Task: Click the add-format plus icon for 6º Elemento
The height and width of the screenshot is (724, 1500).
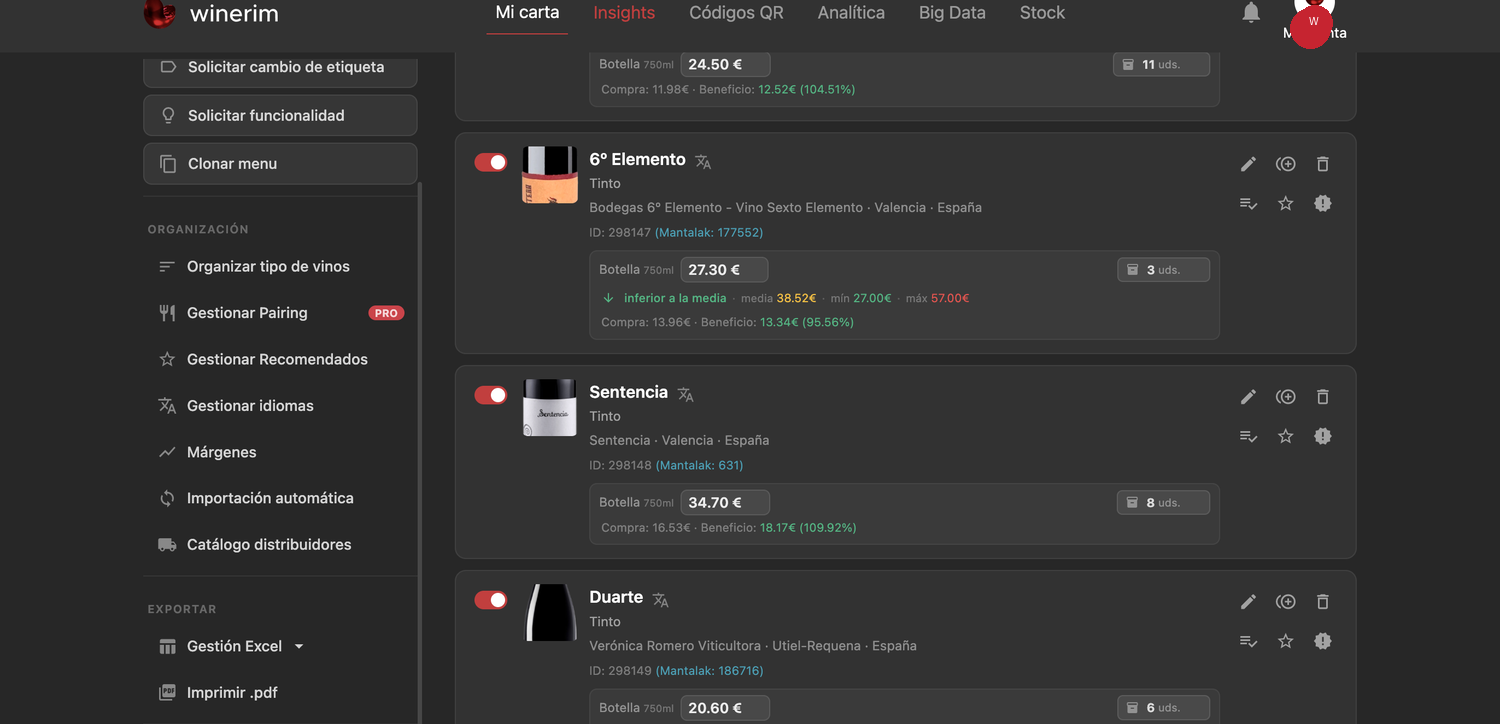Action: click(x=1286, y=164)
